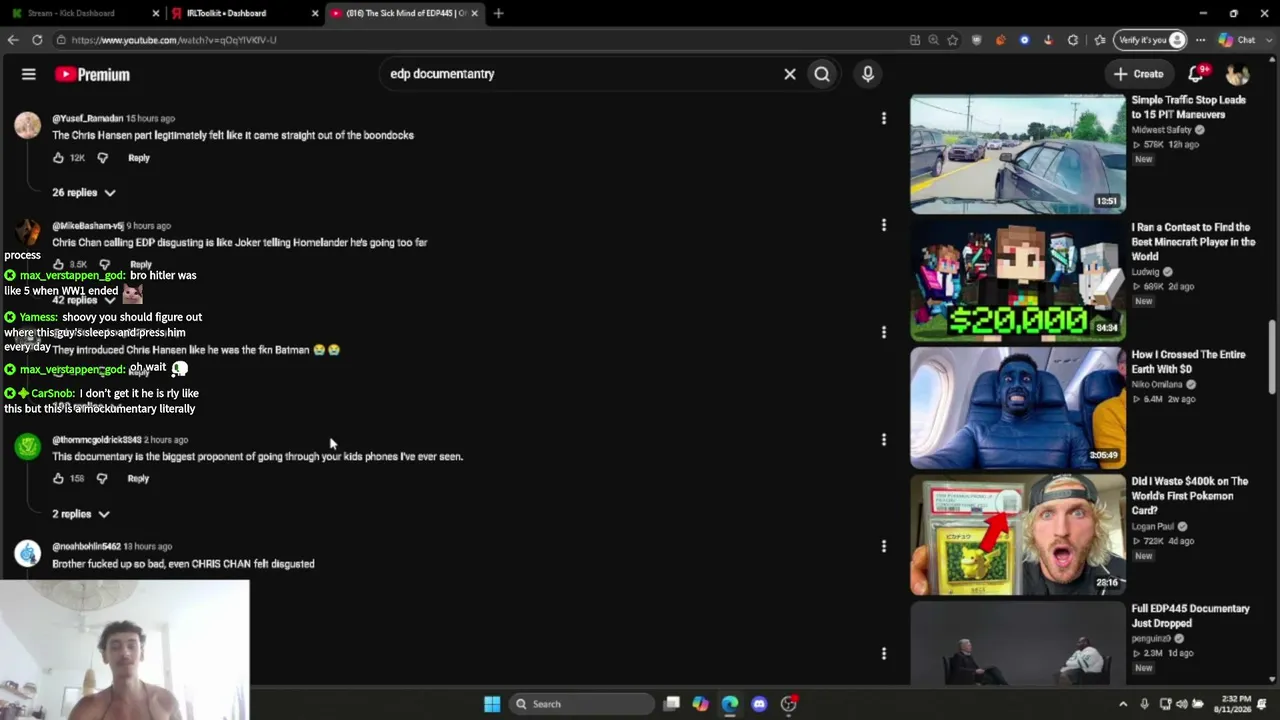The width and height of the screenshot is (1280, 720).
Task: Open the Pokemon card video thumbnail
Action: coord(1018,535)
